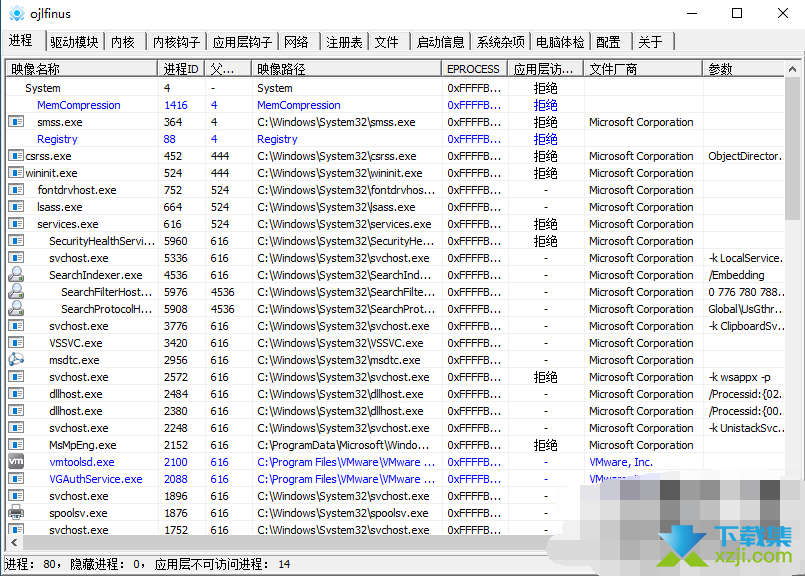Click the lsass.exe process icon
Image resolution: width=805 pixels, height=576 pixels.
pyautogui.click(x=16, y=206)
